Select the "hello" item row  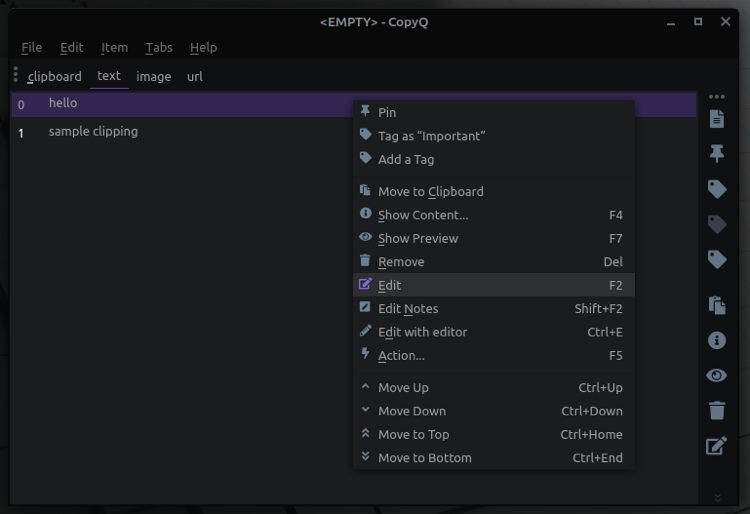[x=354, y=105]
